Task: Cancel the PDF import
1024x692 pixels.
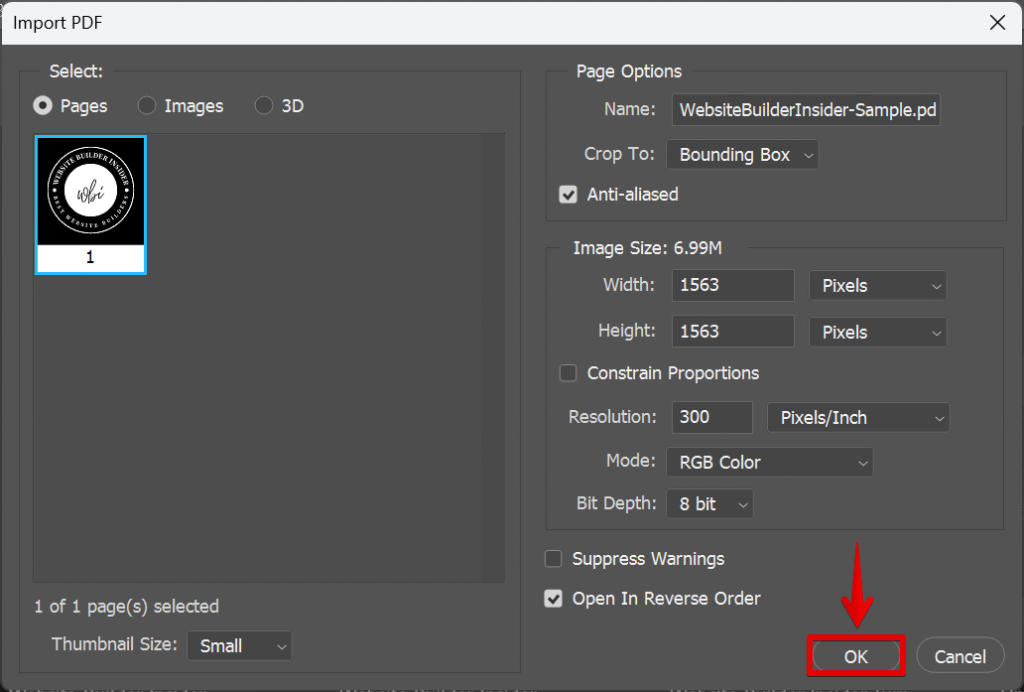Action: pos(959,656)
